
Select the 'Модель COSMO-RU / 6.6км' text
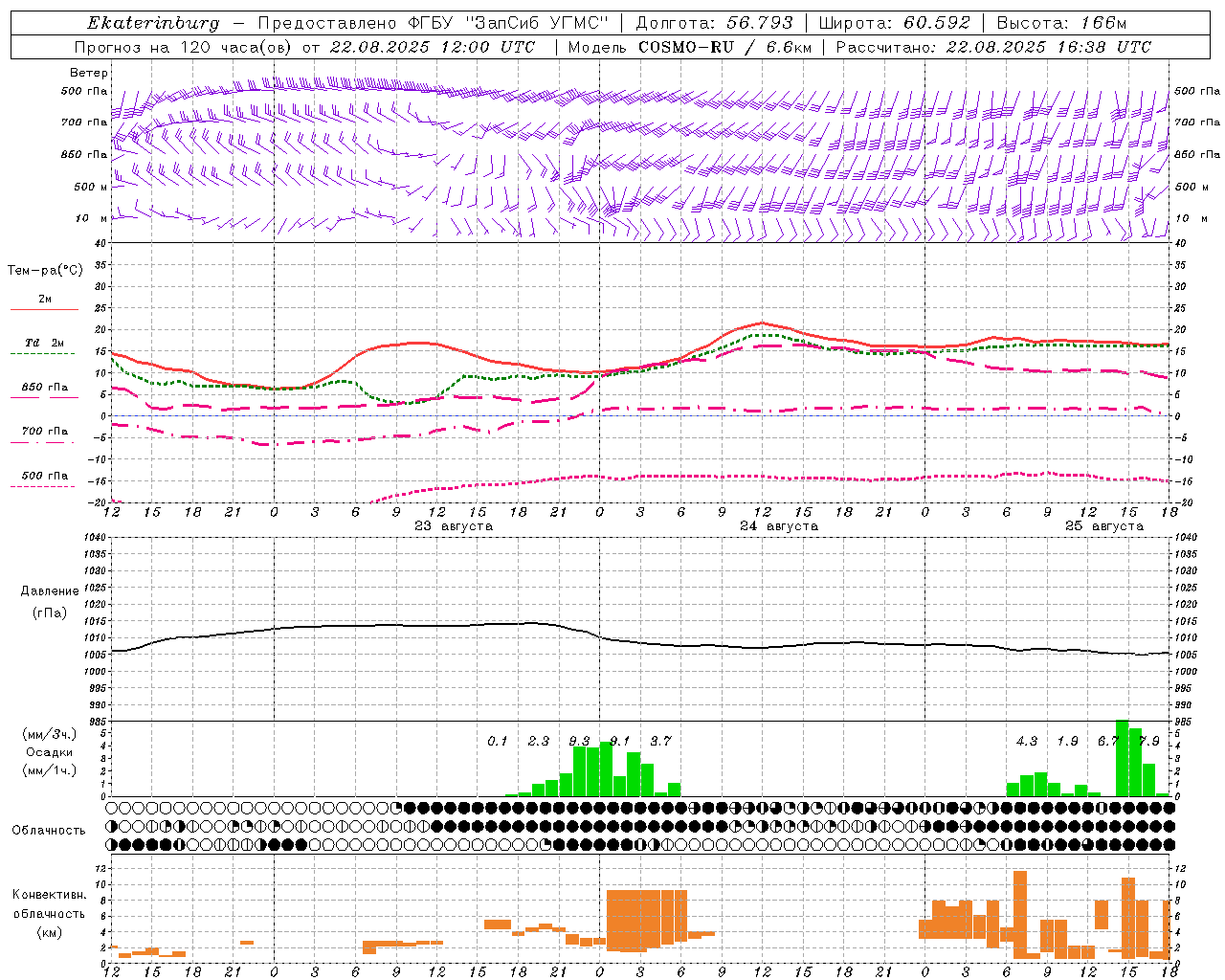pyautogui.click(x=690, y=47)
